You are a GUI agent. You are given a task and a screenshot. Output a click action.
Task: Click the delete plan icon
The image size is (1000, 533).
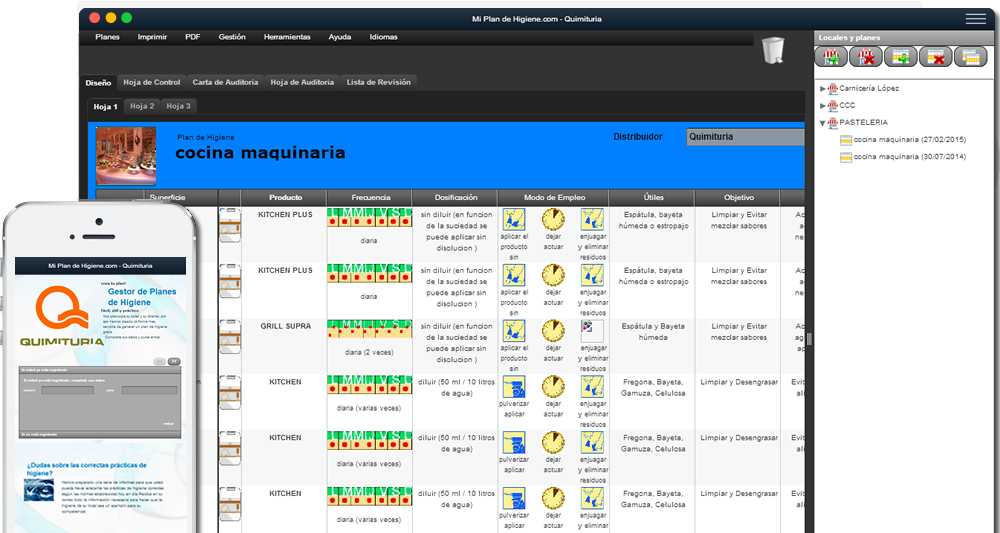[x=936, y=57]
